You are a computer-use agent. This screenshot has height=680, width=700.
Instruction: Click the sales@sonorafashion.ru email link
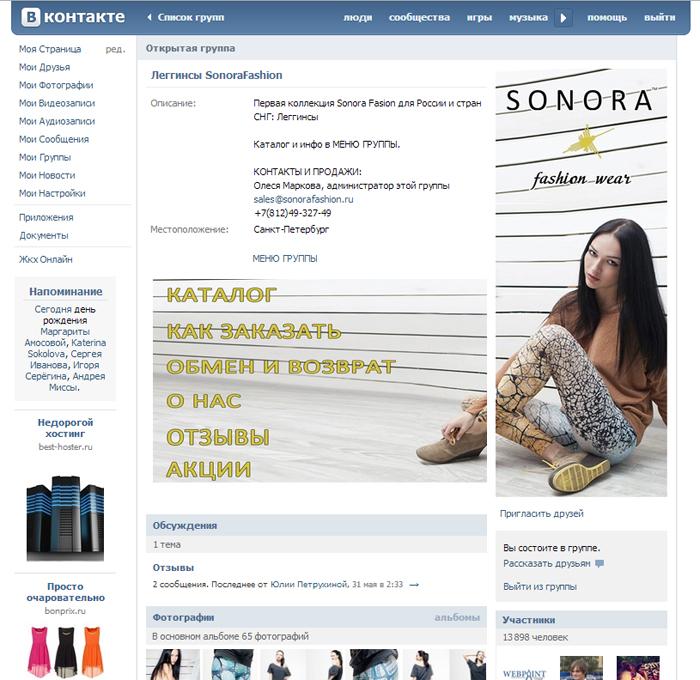(x=303, y=199)
